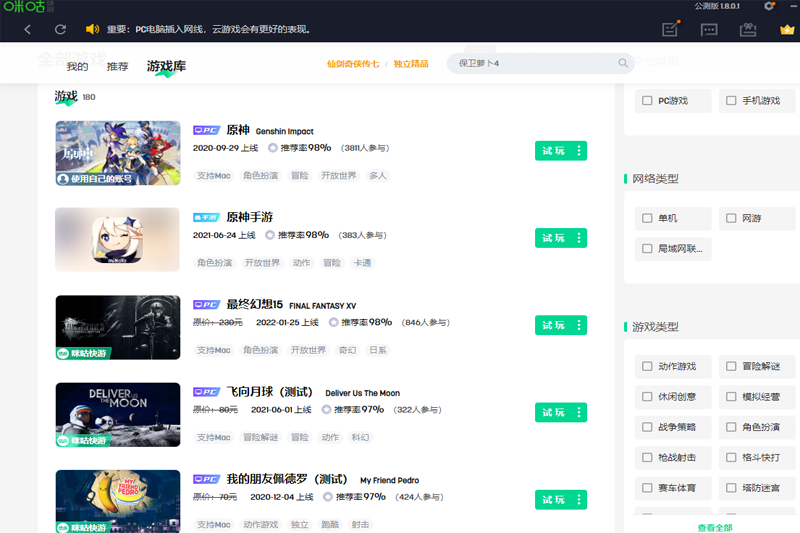
Task: Click the recommend-rate icon for 飞向月球
Action: pyautogui.click(x=327, y=410)
